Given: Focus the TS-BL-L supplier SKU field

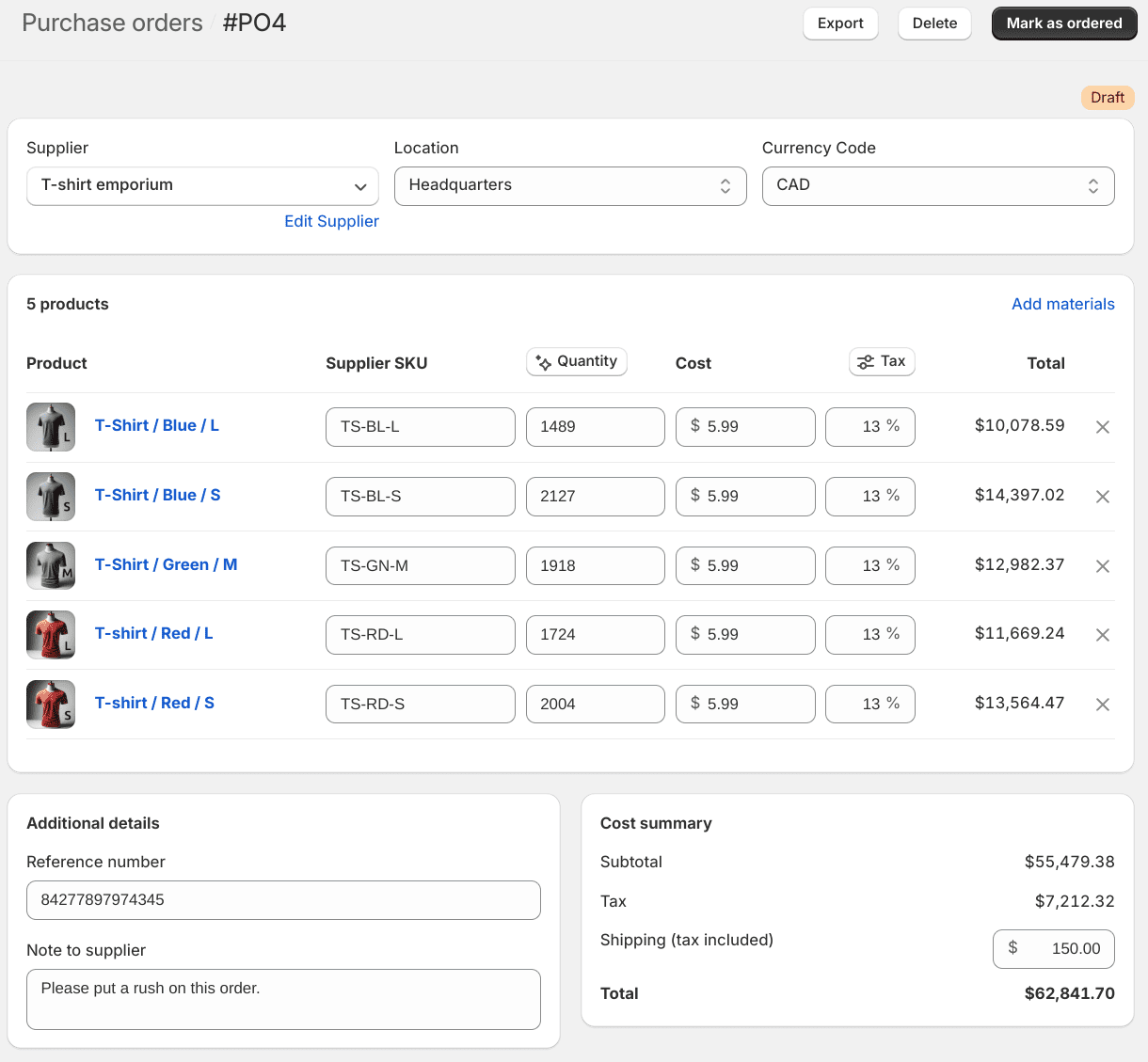Looking at the screenshot, I should pyautogui.click(x=421, y=427).
